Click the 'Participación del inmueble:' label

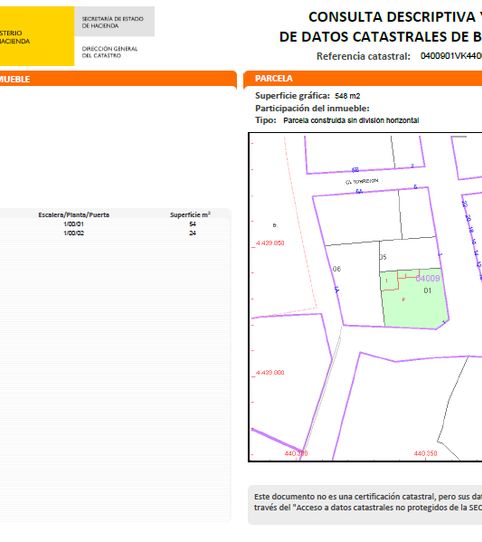point(312,108)
